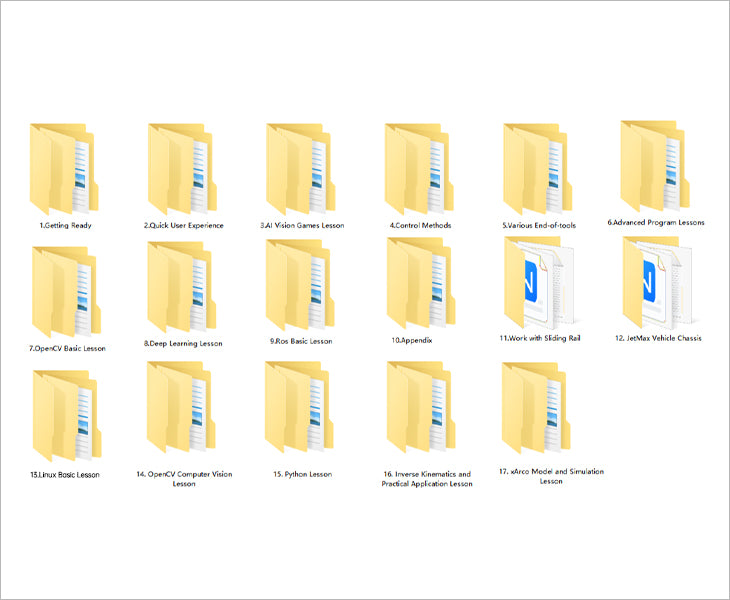Open the 4.Control Methods folder icon
The width and height of the screenshot is (730, 600).
click(419, 167)
